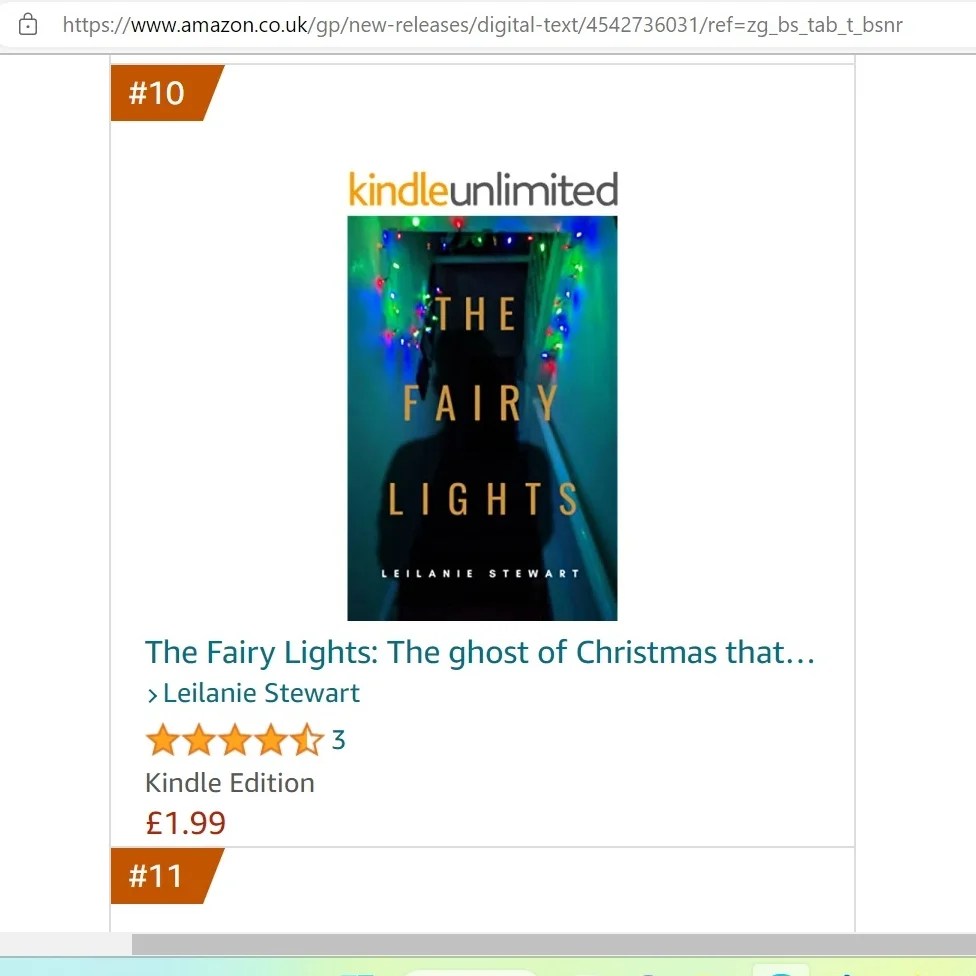This screenshot has width=976, height=976.
Task: Click the £1.99 price
Action: pos(185,823)
